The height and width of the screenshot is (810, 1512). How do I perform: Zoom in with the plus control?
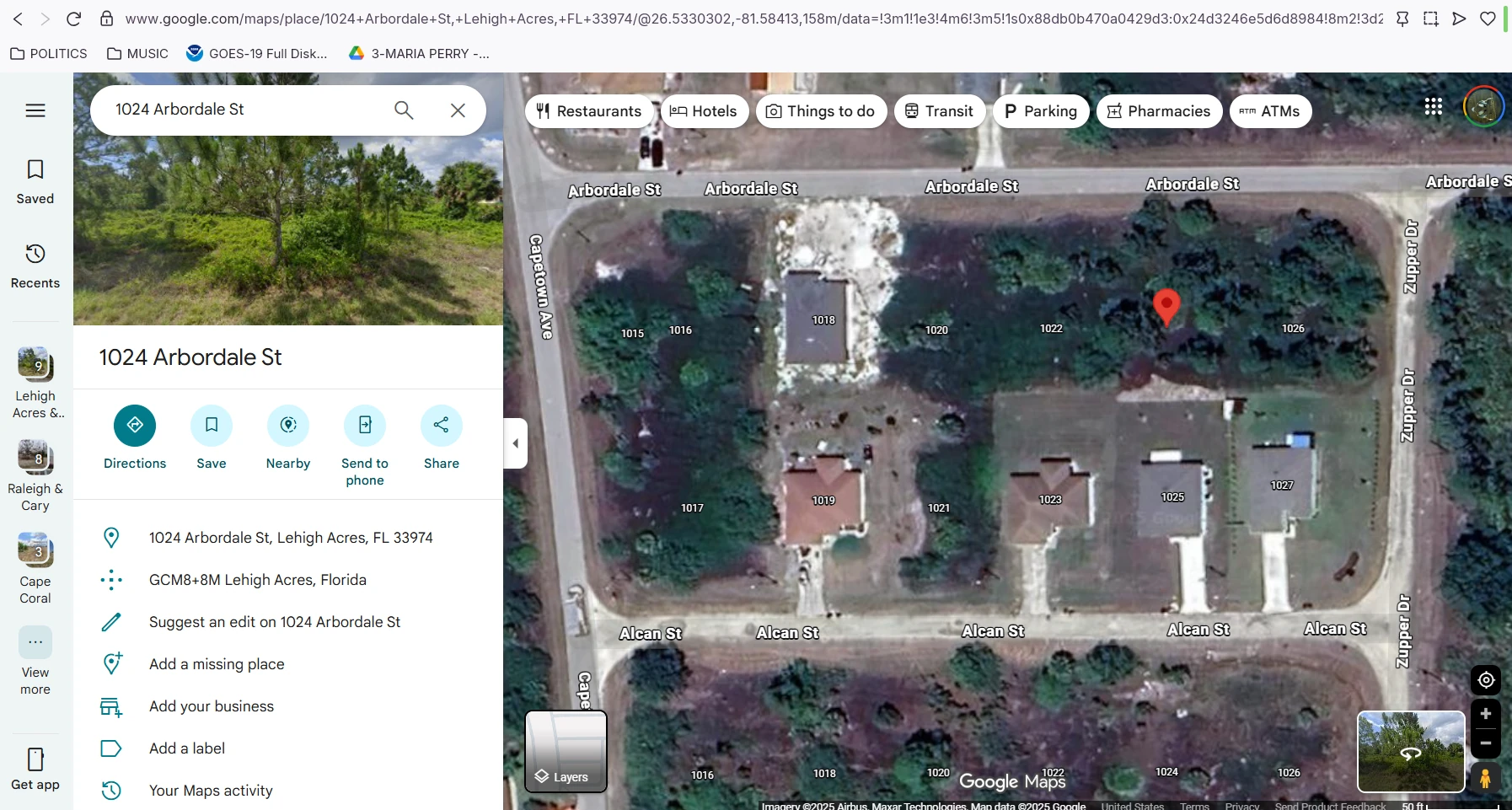(x=1486, y=713)
